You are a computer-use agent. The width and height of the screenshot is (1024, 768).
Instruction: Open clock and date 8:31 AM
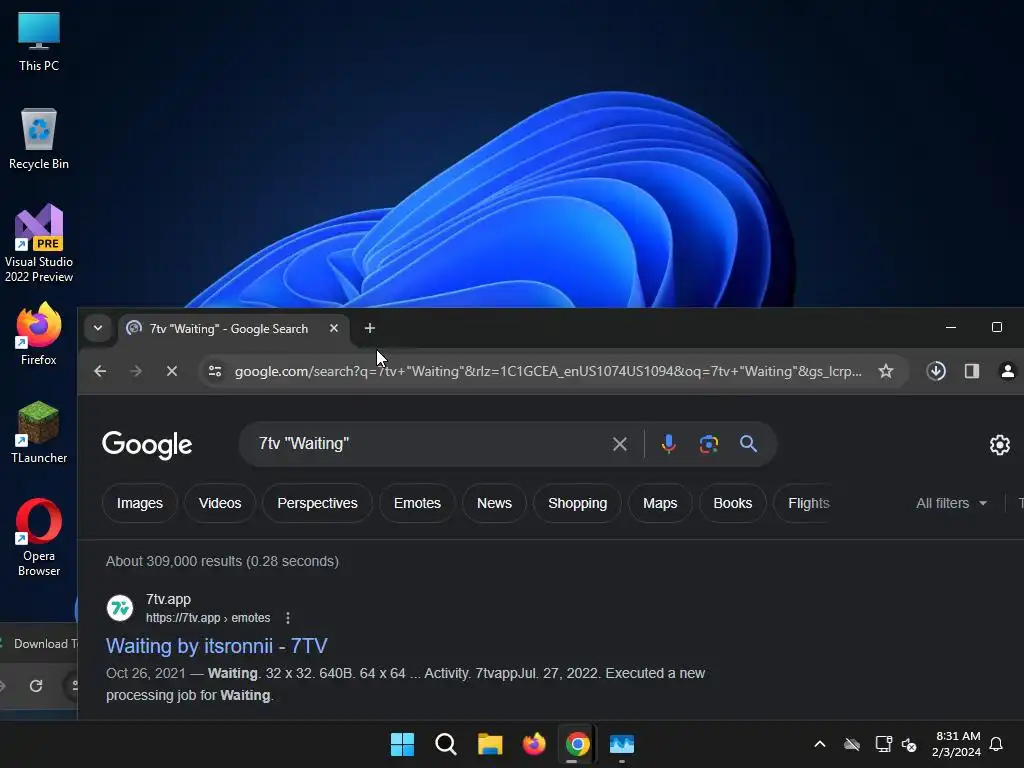pos(957,744)
